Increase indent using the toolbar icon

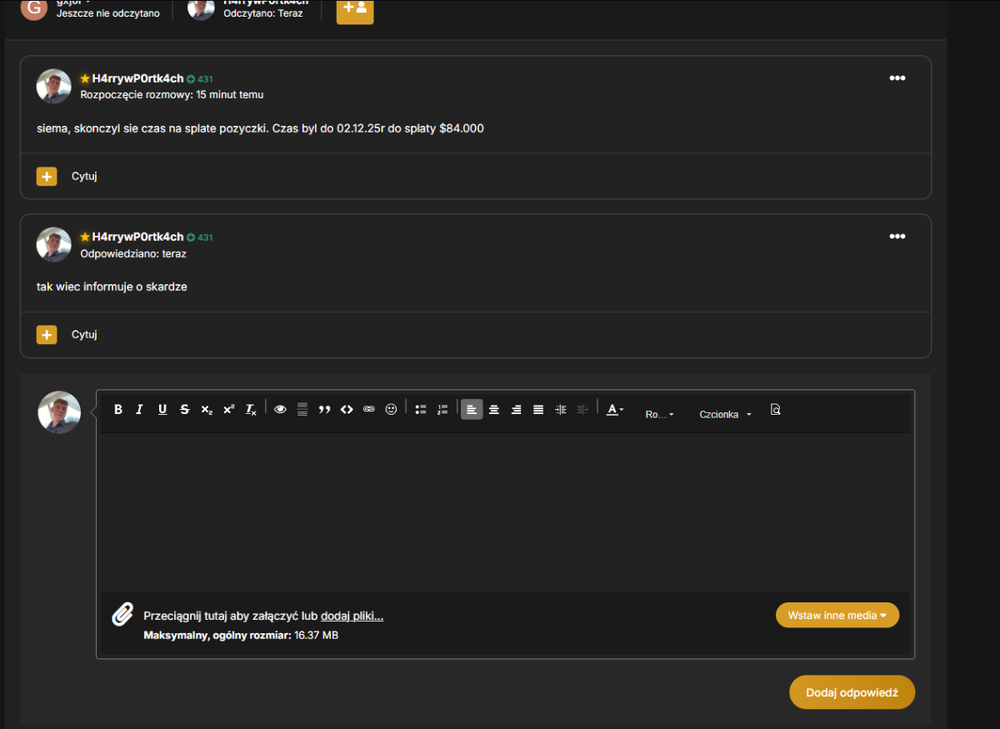tap(561, 409)
